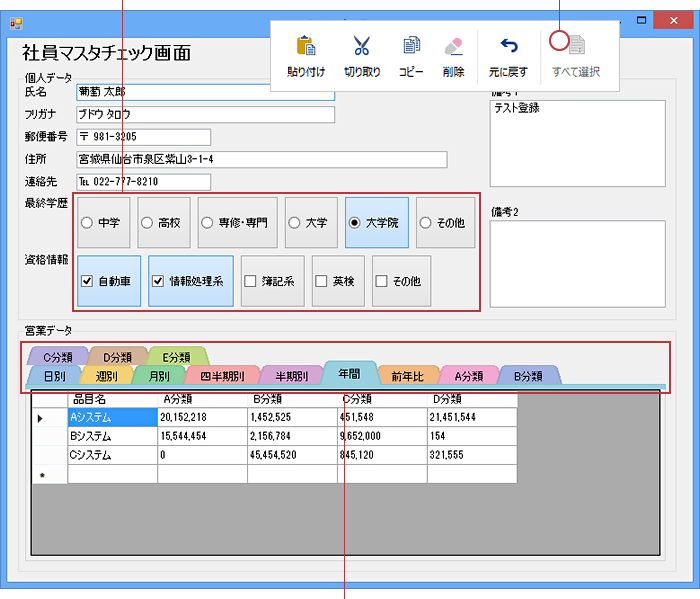Click the Delete (削除) eraser icon
The image size is (700, 599).
454,46
